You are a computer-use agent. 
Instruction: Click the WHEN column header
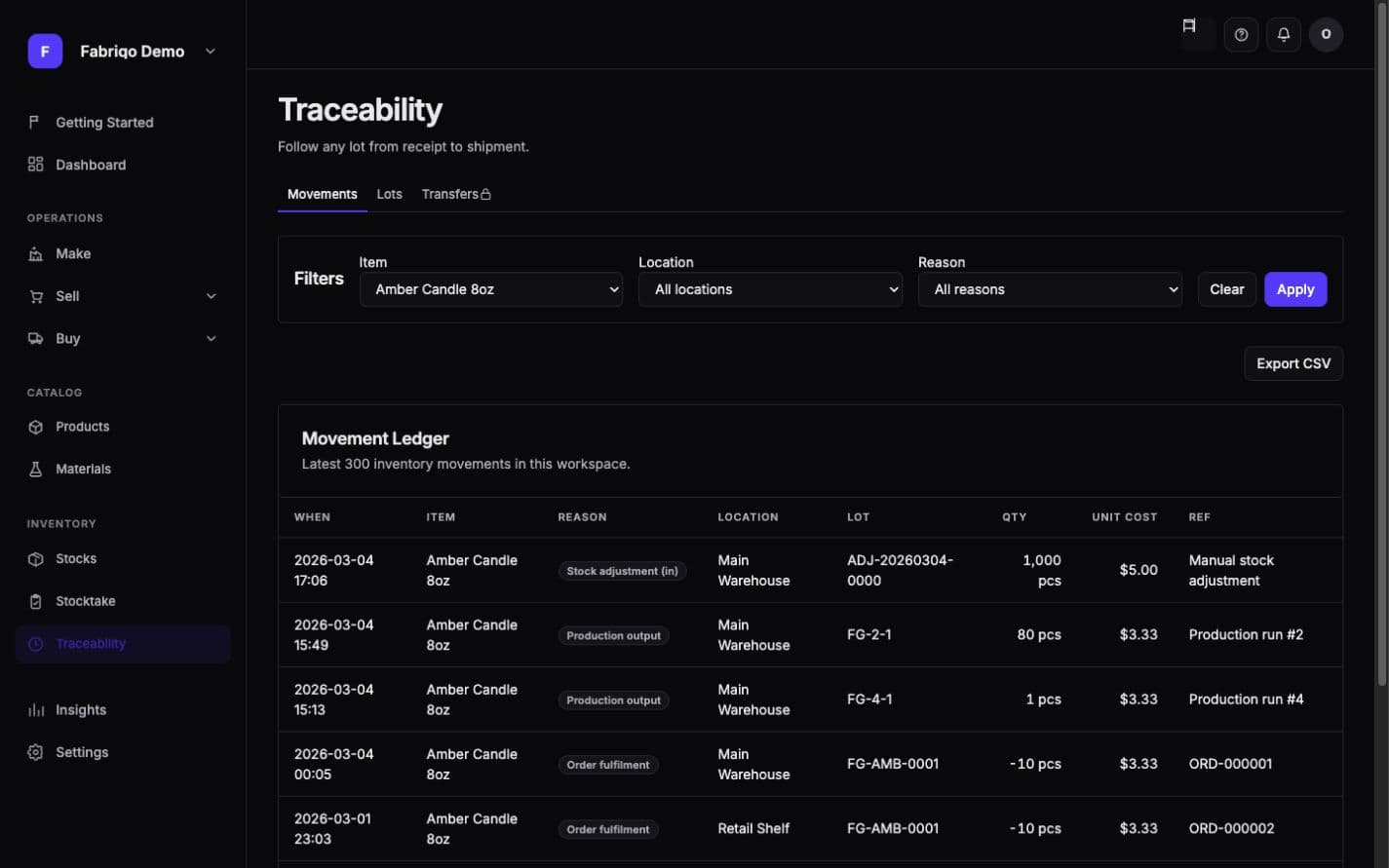click(312, 517)
